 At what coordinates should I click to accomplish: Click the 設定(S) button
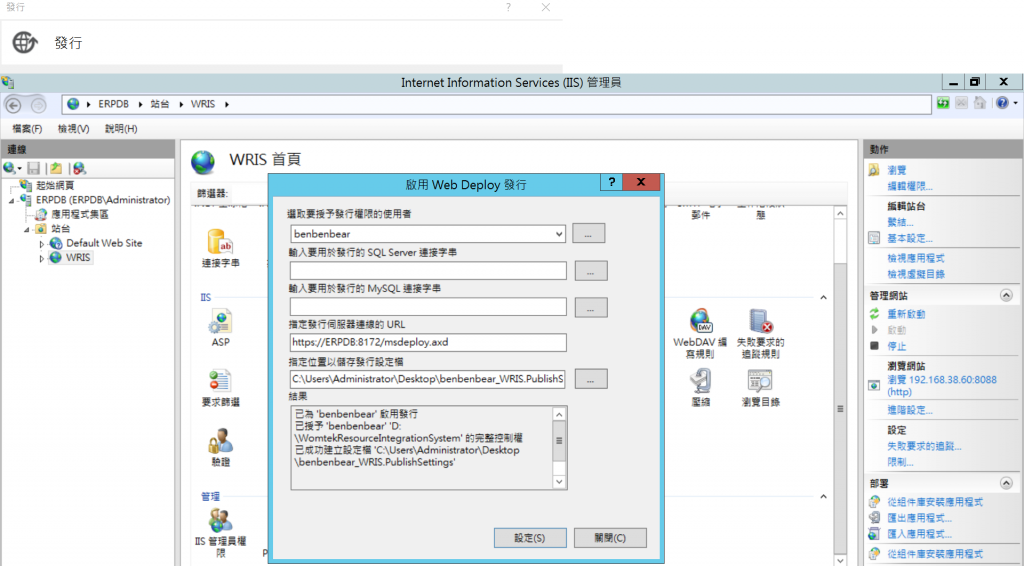pyautogui.click(x=530, y=538)
